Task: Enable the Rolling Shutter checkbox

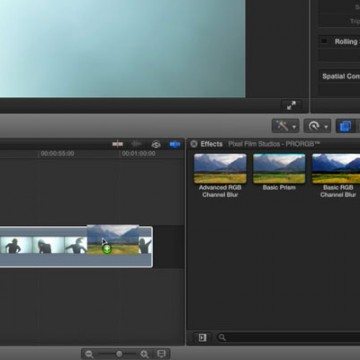Action: click(x=324, y=41)
